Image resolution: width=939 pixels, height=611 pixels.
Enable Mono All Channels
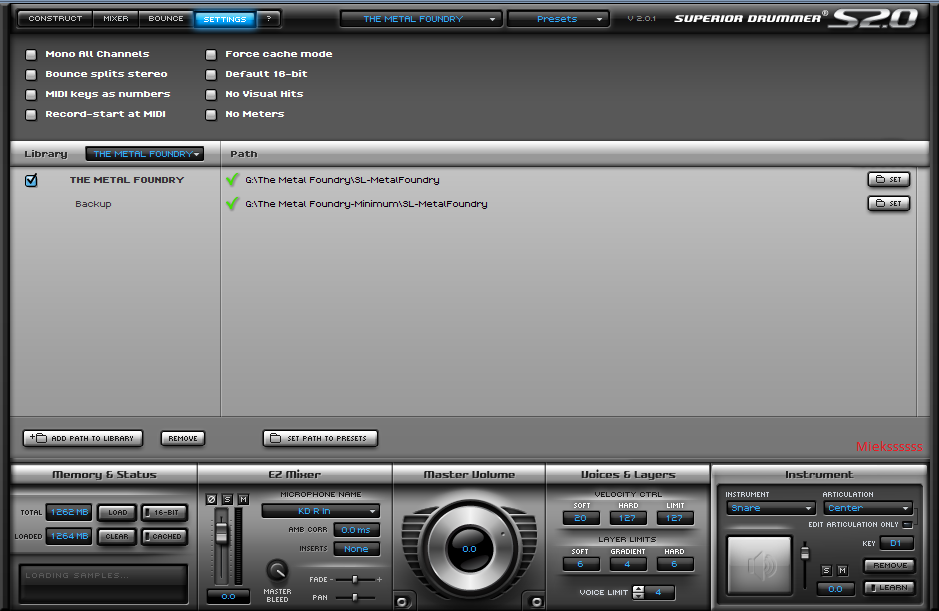pos(31,55)
